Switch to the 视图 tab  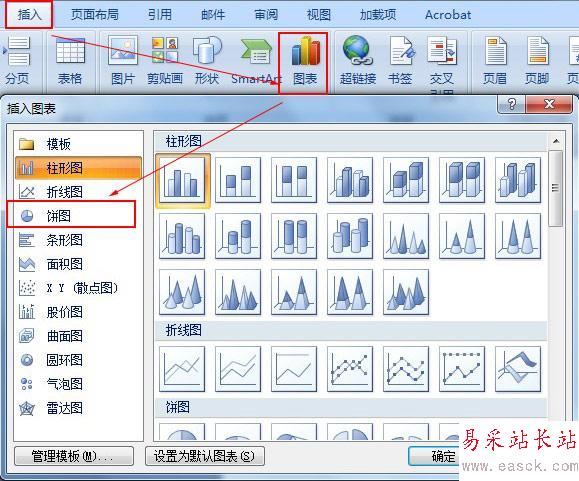tap(319, 15)
